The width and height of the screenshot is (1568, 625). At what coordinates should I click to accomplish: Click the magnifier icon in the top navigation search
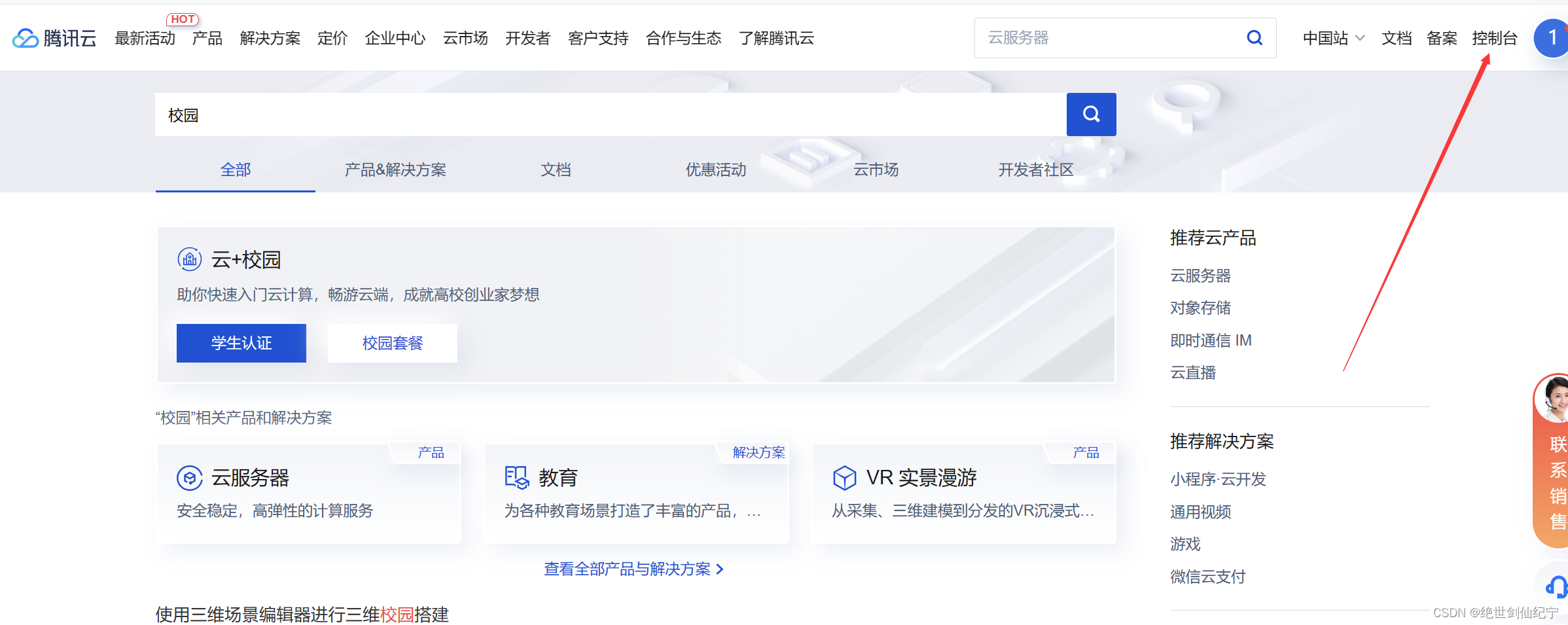pos(1254,38)
